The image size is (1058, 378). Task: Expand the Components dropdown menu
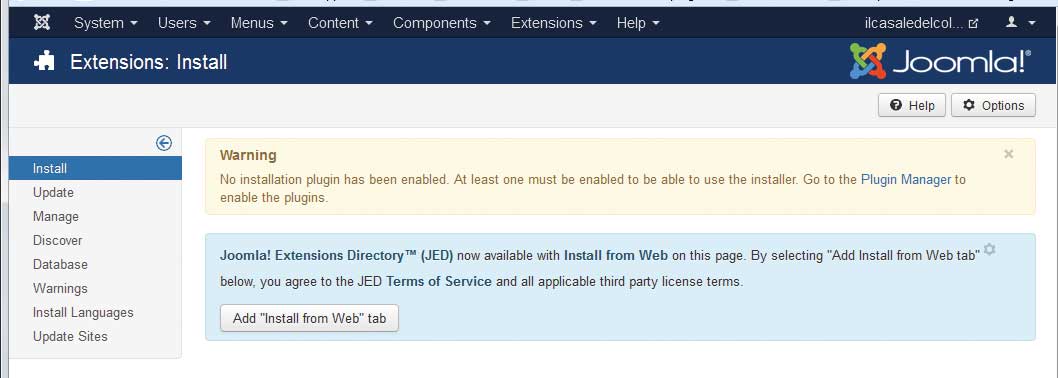(442, 23)
